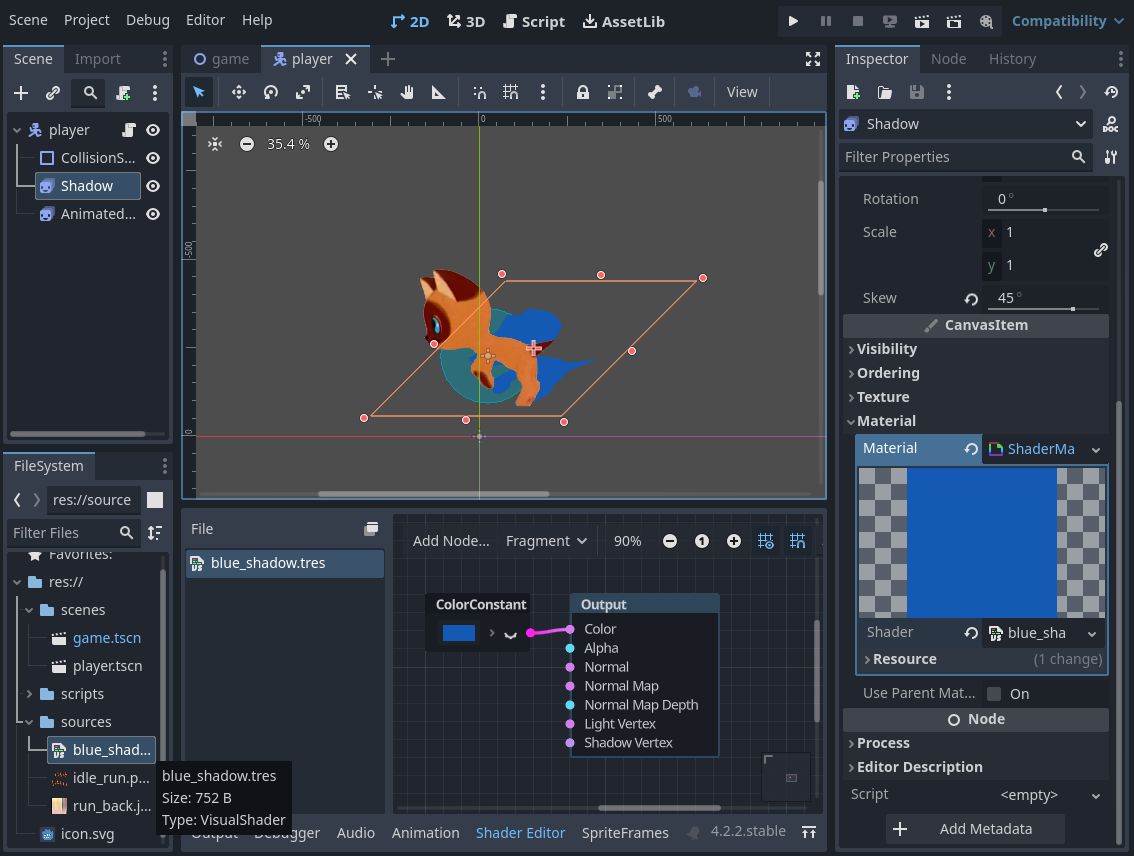This screenshot has height=856, width=1134.
Task: Expand the Visibility section in Inspector
Action: [x=886, y=349]
